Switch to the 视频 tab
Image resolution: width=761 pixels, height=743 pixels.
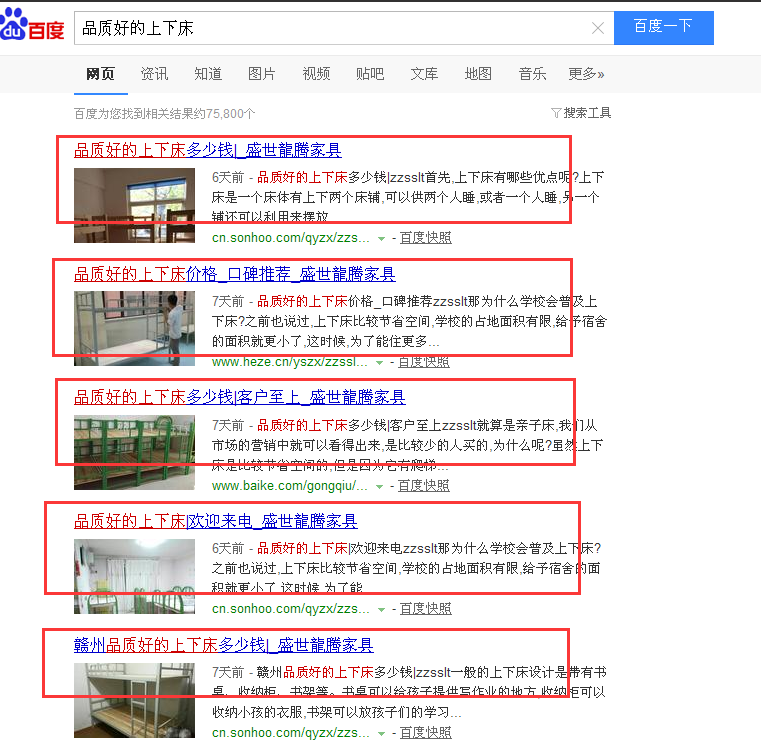click(x=316, y=74)
